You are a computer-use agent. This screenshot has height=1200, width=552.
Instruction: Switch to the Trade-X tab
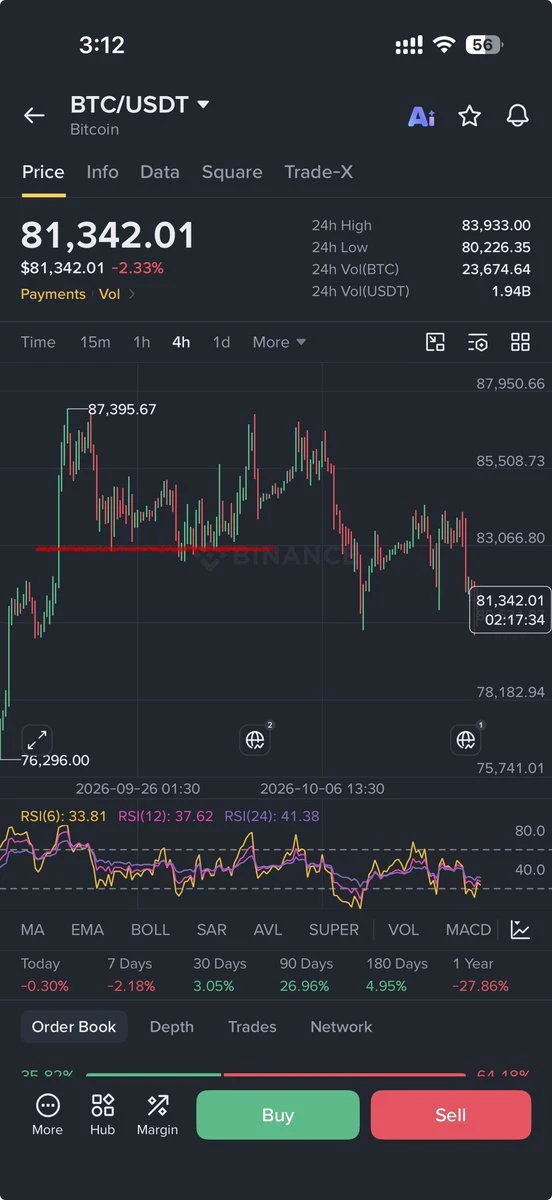coord(318,172)
